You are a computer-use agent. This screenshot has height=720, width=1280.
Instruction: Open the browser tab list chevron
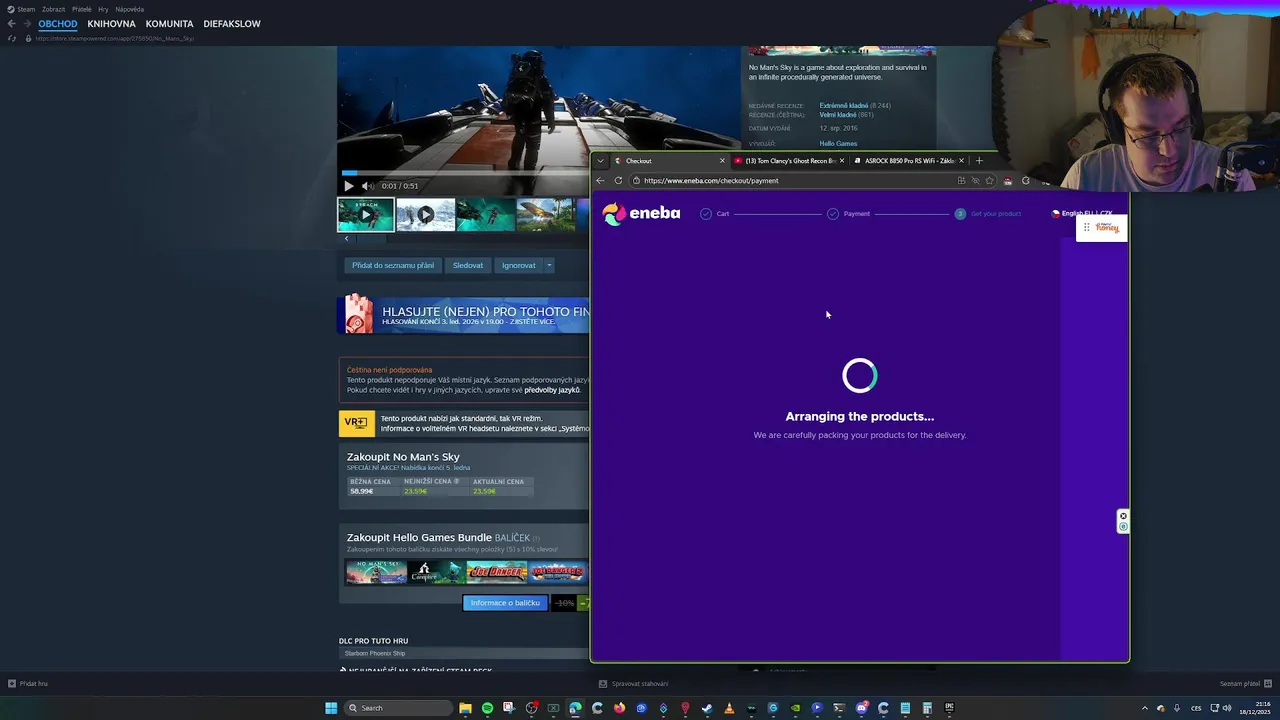tap(600, 161)
